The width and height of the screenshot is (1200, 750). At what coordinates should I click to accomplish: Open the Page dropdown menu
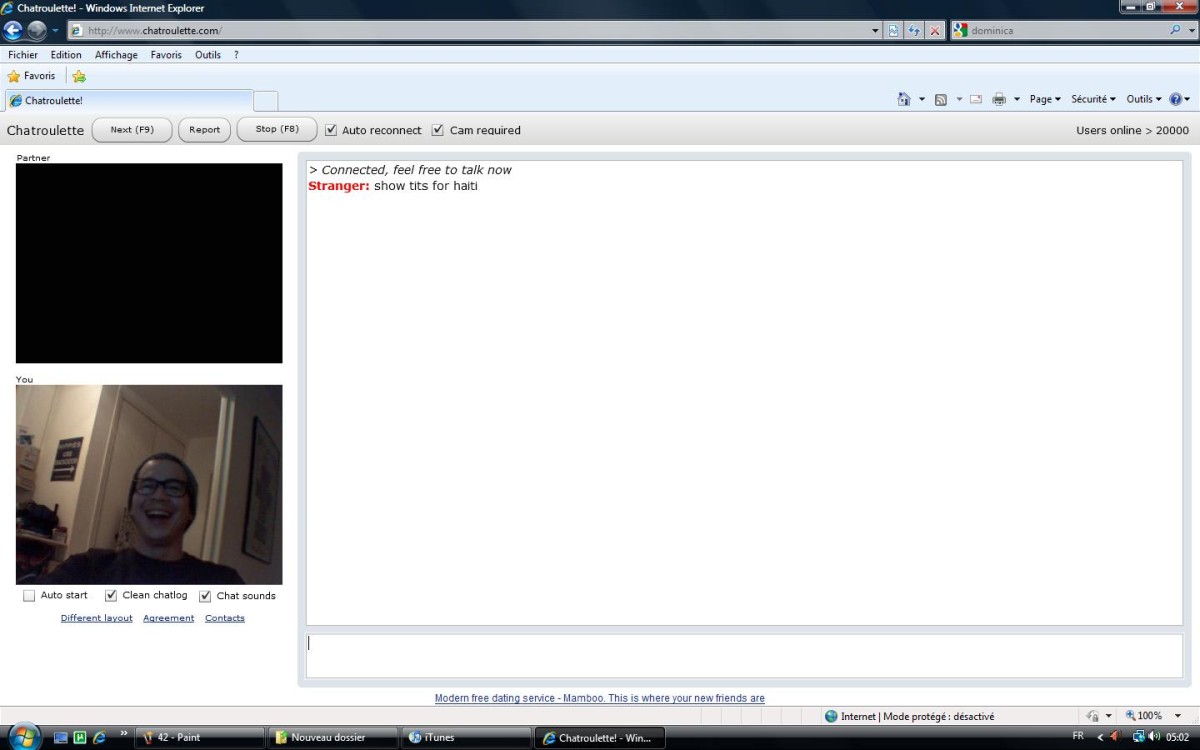1045,99
